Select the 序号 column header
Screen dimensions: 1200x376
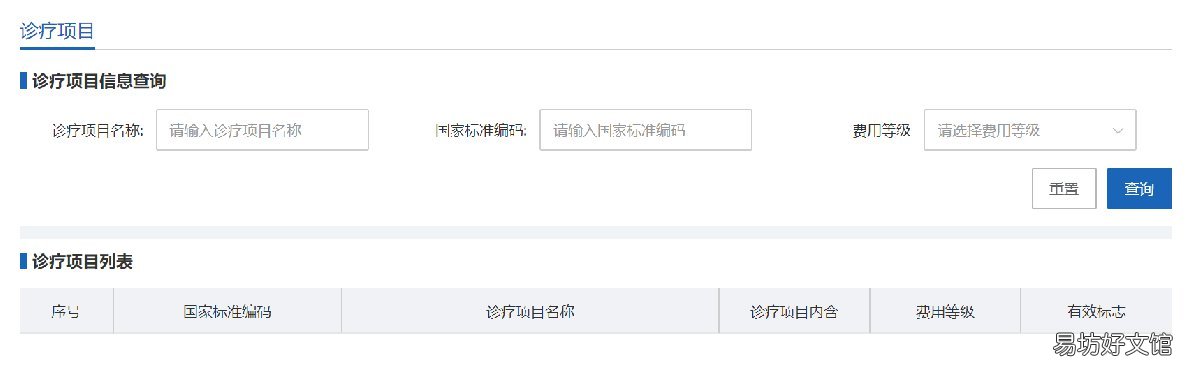pyautogui.click(x=66, y=311)
